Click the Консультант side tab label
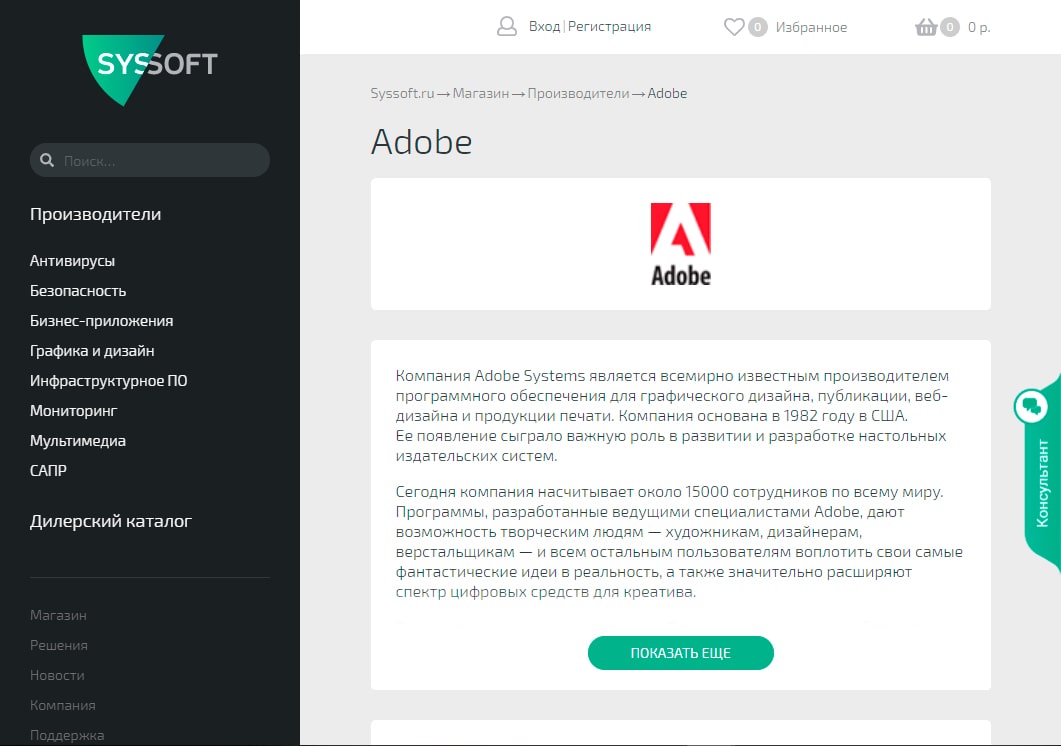This screenshot has height=746, width=1061. [1043, 483]
